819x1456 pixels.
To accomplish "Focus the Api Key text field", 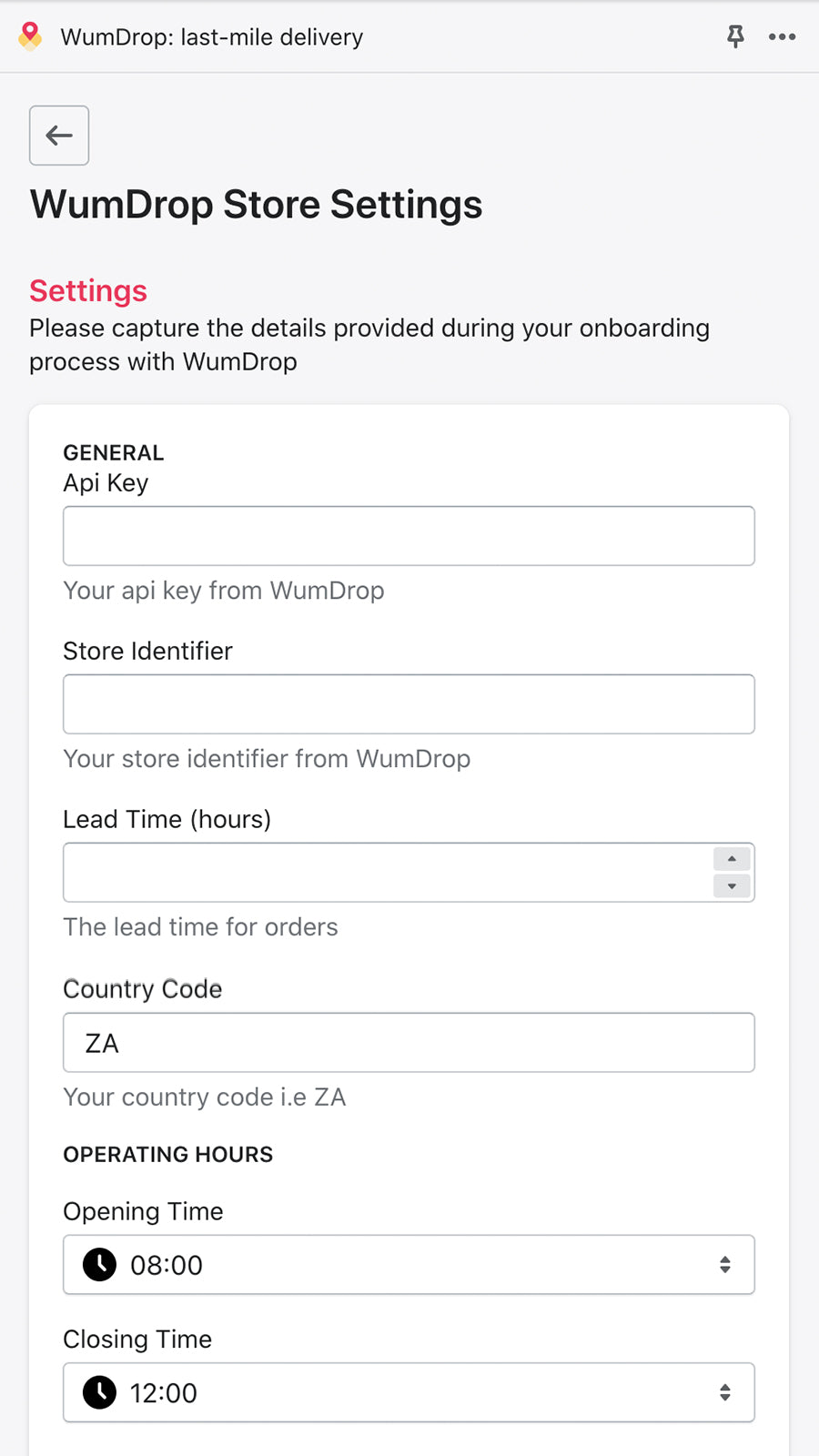I will (x=409, y=536).
